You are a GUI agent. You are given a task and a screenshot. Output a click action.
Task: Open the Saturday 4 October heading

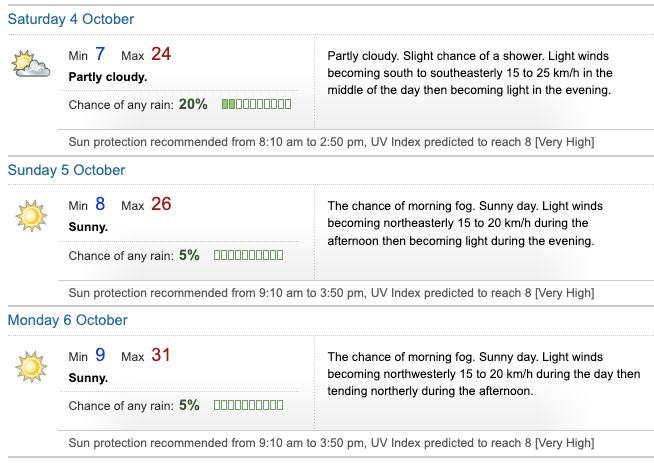pos(71,19)
